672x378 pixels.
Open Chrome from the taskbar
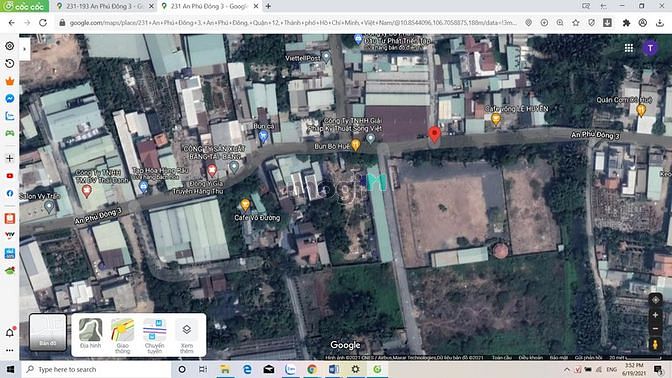point(312,369)
